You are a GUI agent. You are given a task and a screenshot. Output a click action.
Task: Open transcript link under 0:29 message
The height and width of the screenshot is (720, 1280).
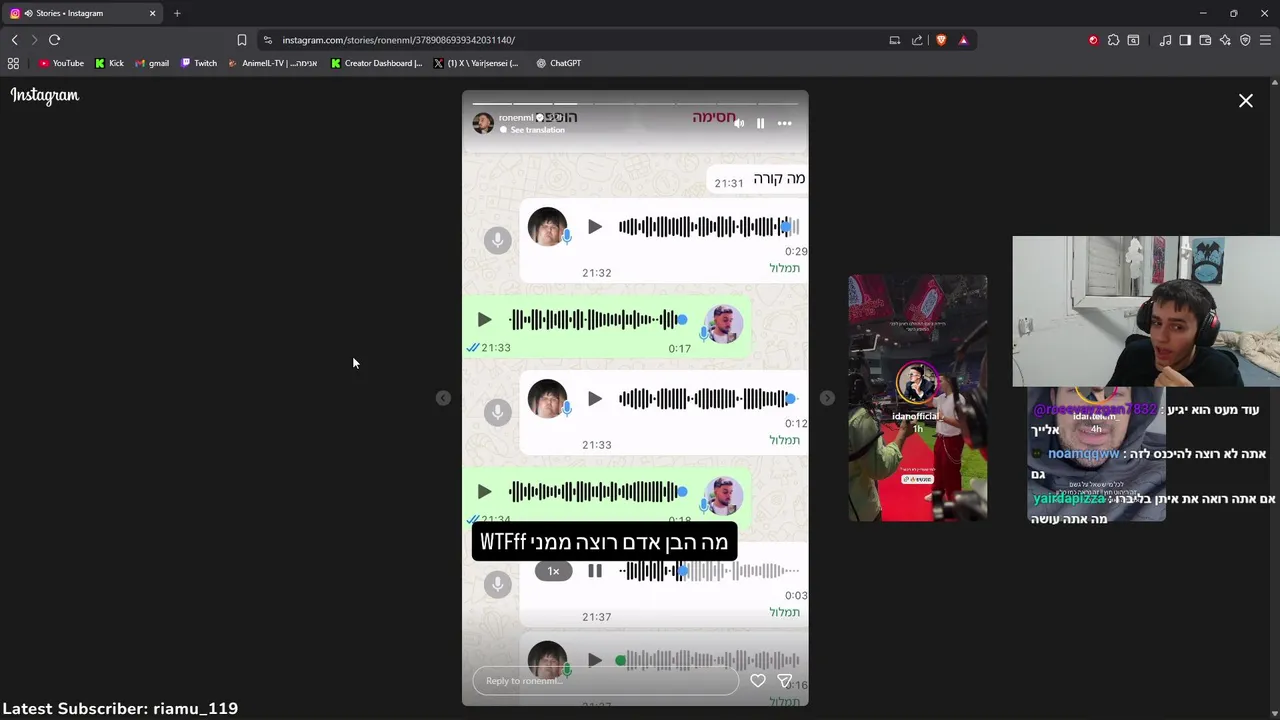coord(784,268)
